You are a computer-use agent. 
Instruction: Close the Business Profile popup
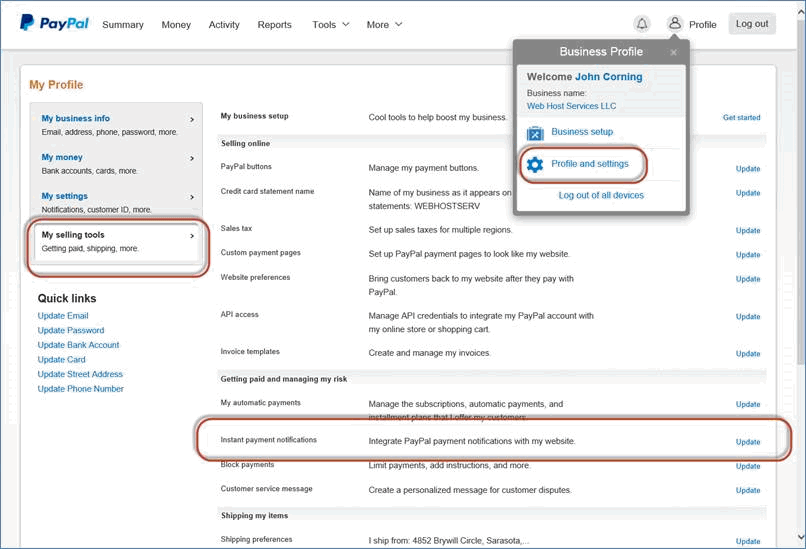click(x=673, y=52)
